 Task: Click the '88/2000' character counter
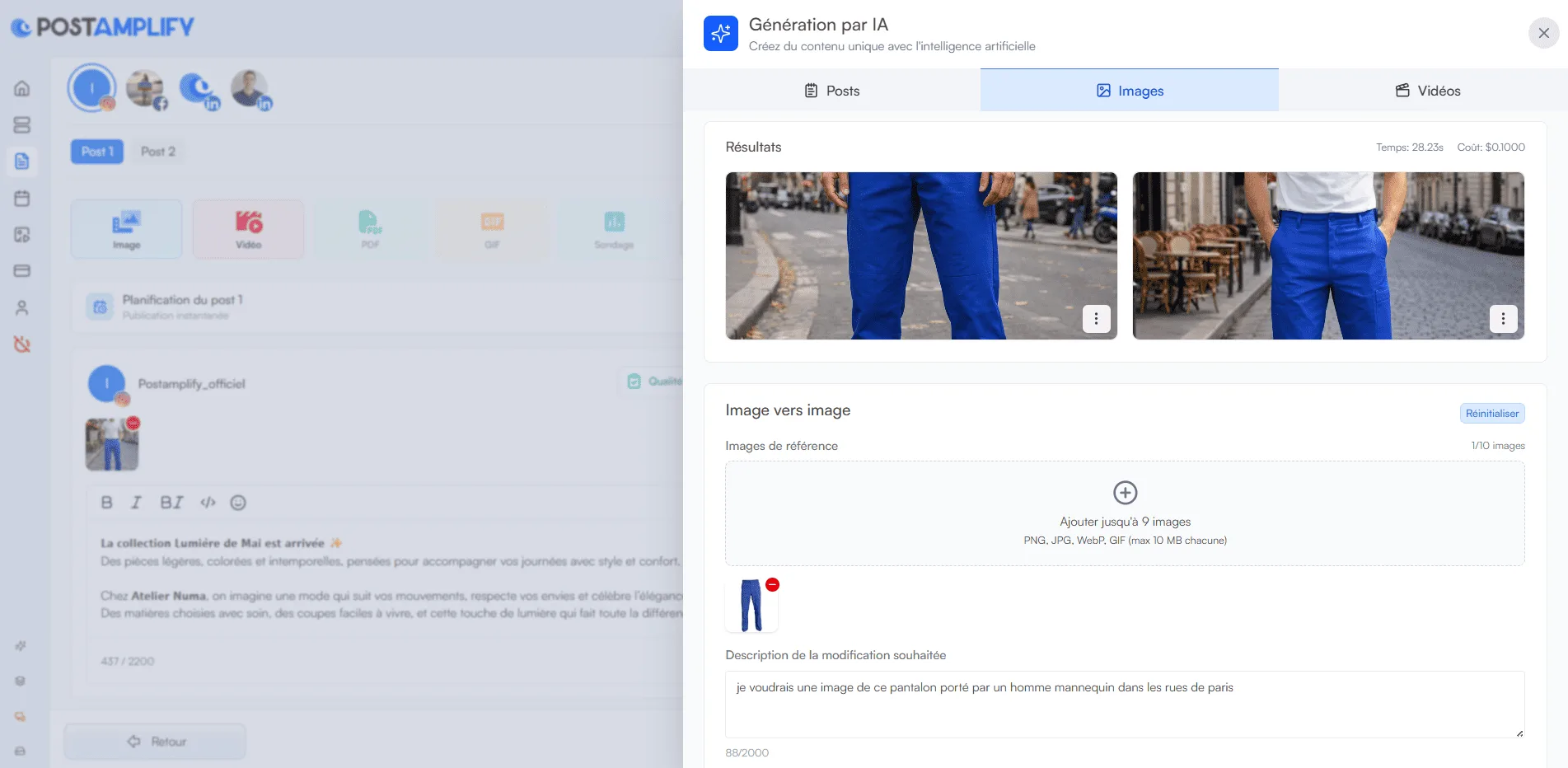747,753
